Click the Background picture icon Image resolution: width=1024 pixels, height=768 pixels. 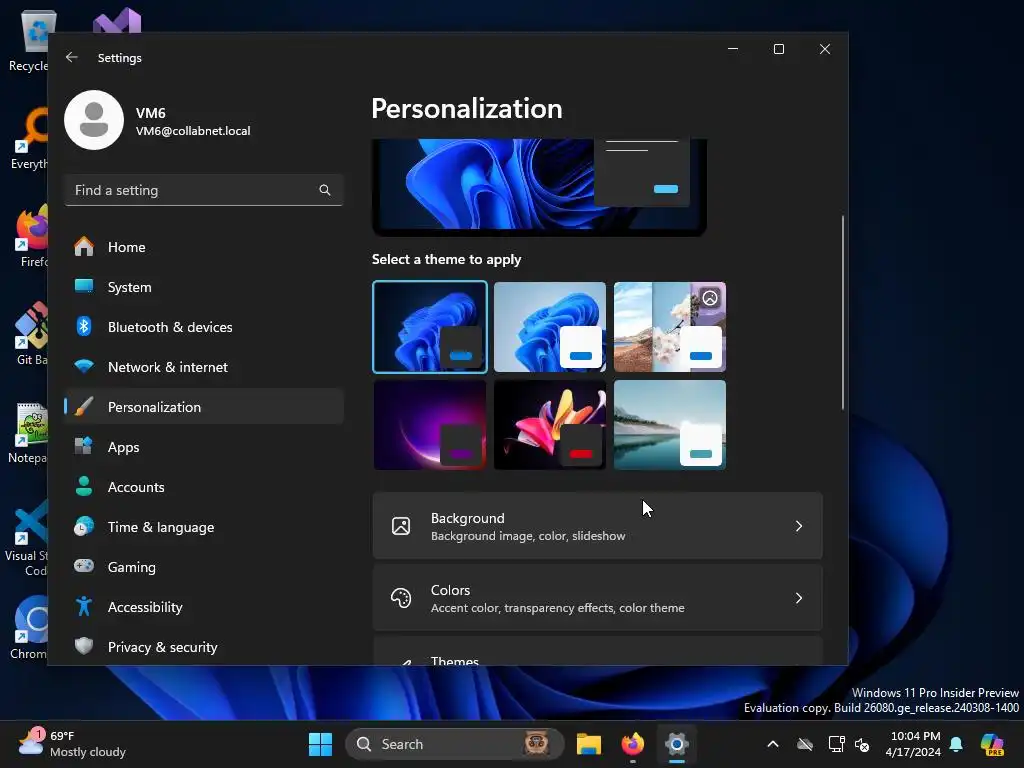pyautogui.click(x=401, y=526)
